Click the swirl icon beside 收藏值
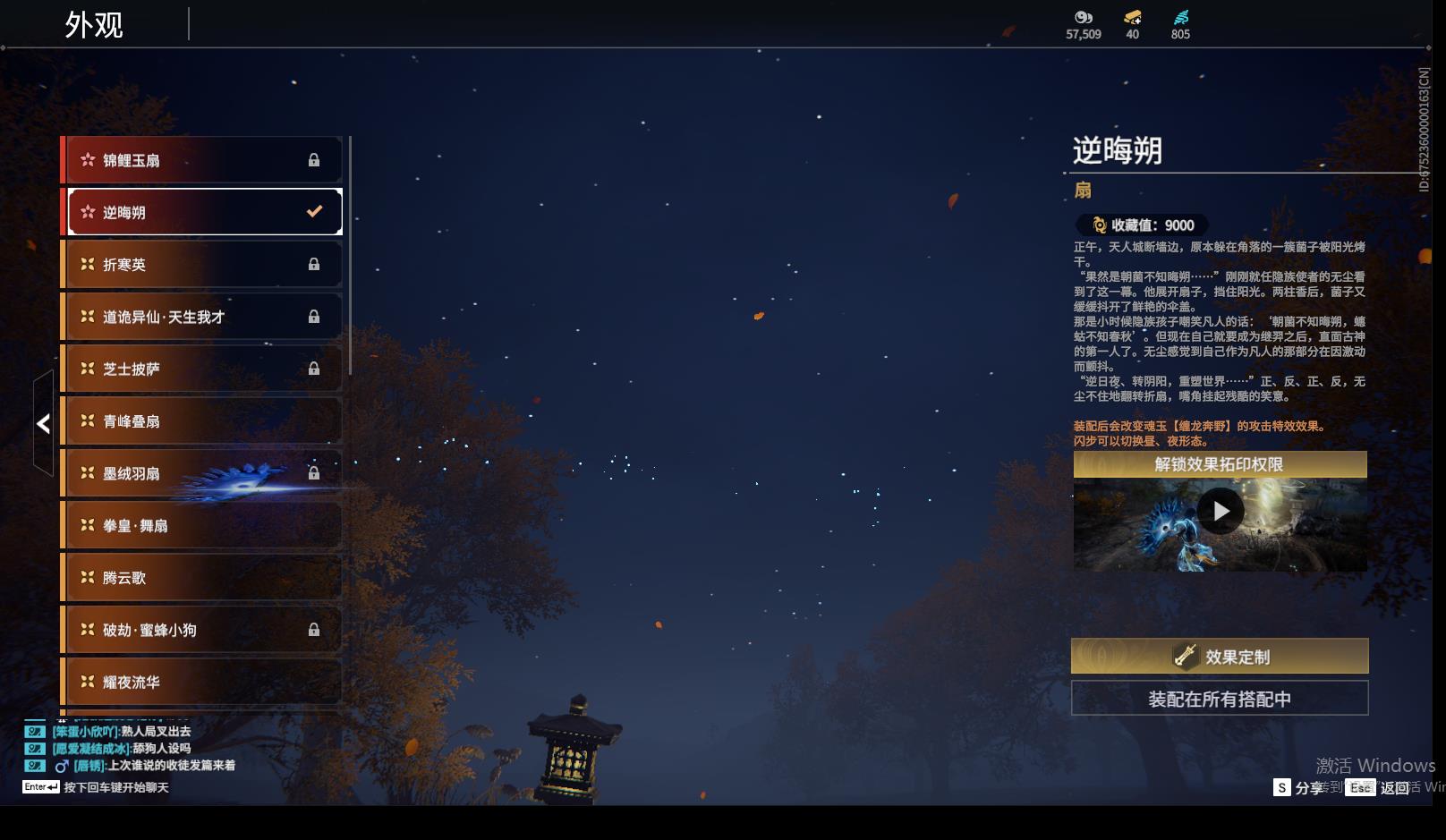1446x840 pixels. click(x=1100, y=225)
